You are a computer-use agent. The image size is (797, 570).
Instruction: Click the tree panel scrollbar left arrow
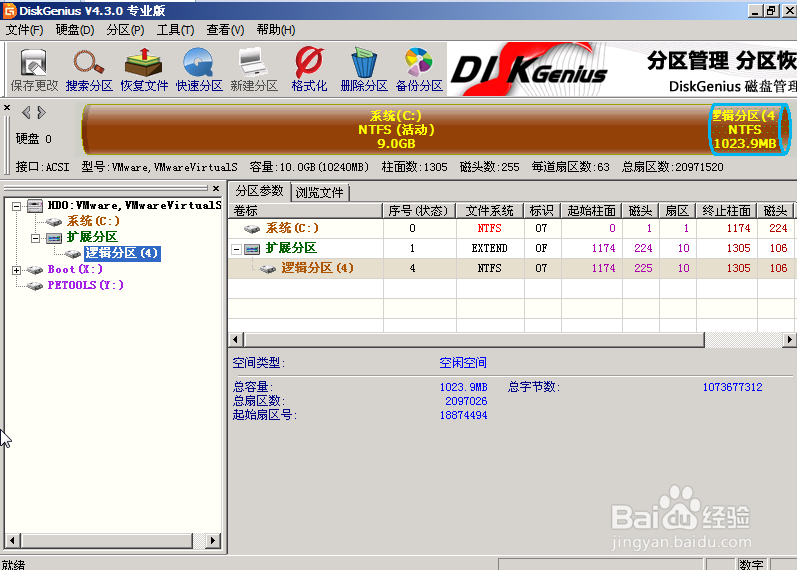(x=12, y=541)
